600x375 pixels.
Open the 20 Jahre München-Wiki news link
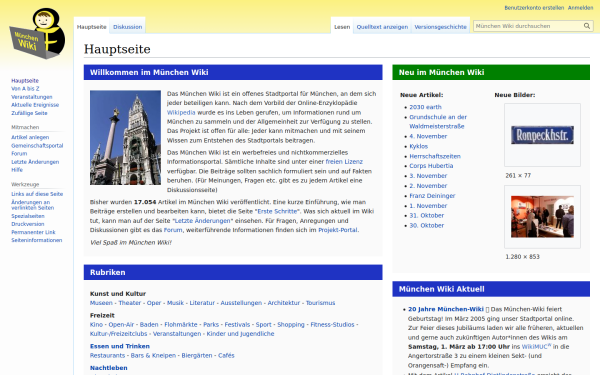[x=446, y=309]
